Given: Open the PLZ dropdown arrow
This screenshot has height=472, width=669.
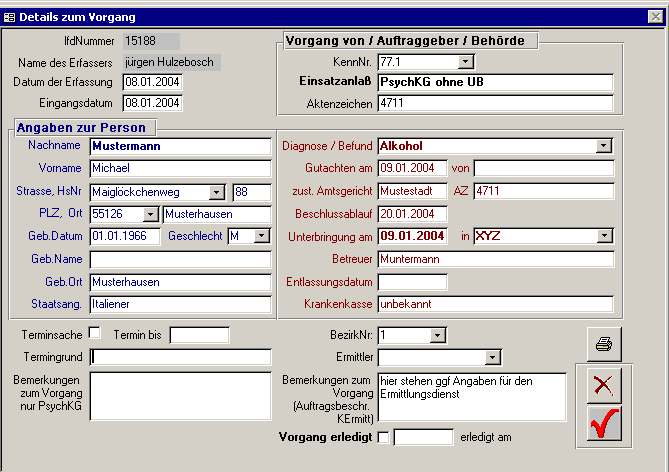Looking at the screenshot, I should pyautogui.click(x=151, y=214).
